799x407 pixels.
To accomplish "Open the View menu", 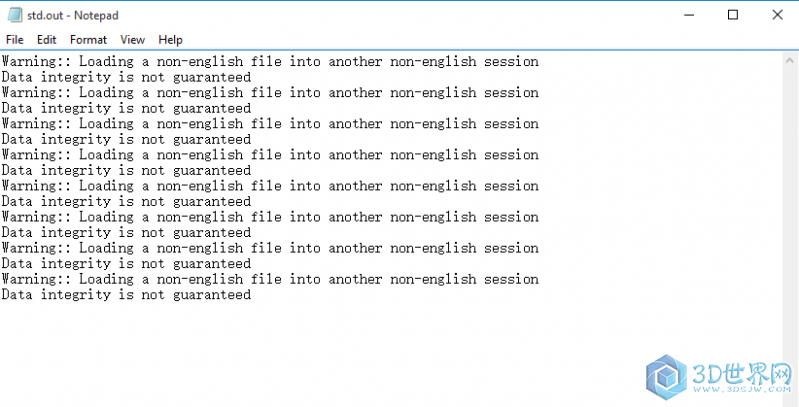I will point(132,40).
